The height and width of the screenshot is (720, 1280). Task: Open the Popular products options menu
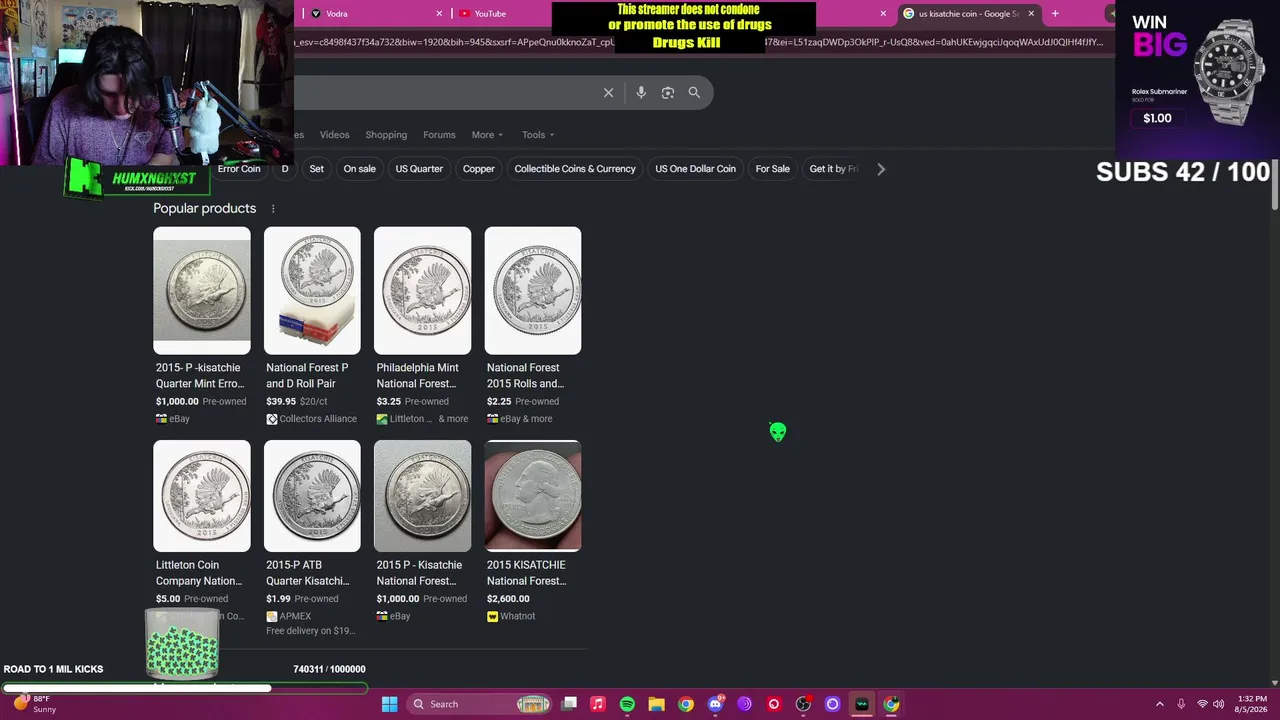(273, 209)
